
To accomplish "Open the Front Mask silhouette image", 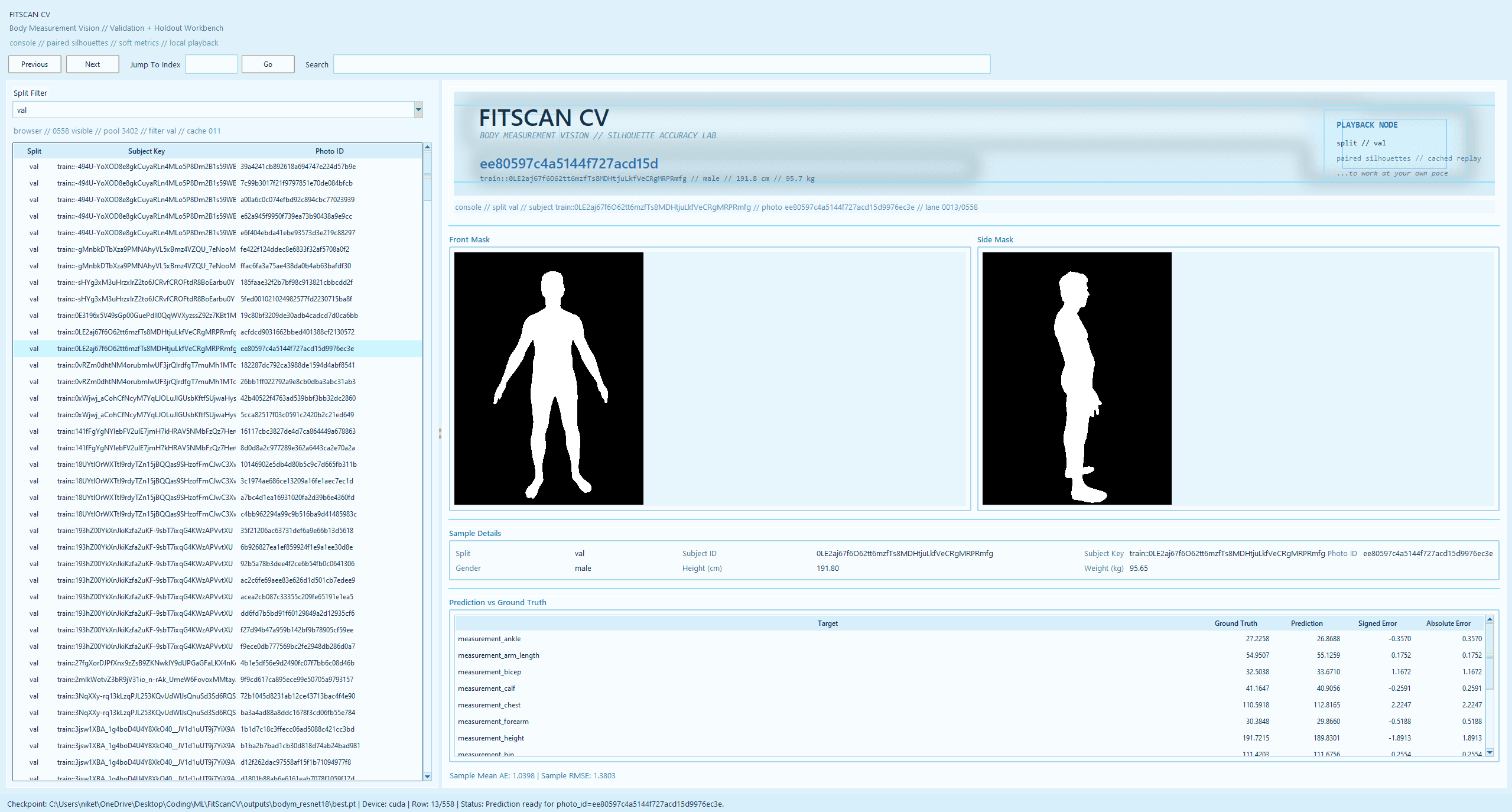I will (x=548, y=378).
